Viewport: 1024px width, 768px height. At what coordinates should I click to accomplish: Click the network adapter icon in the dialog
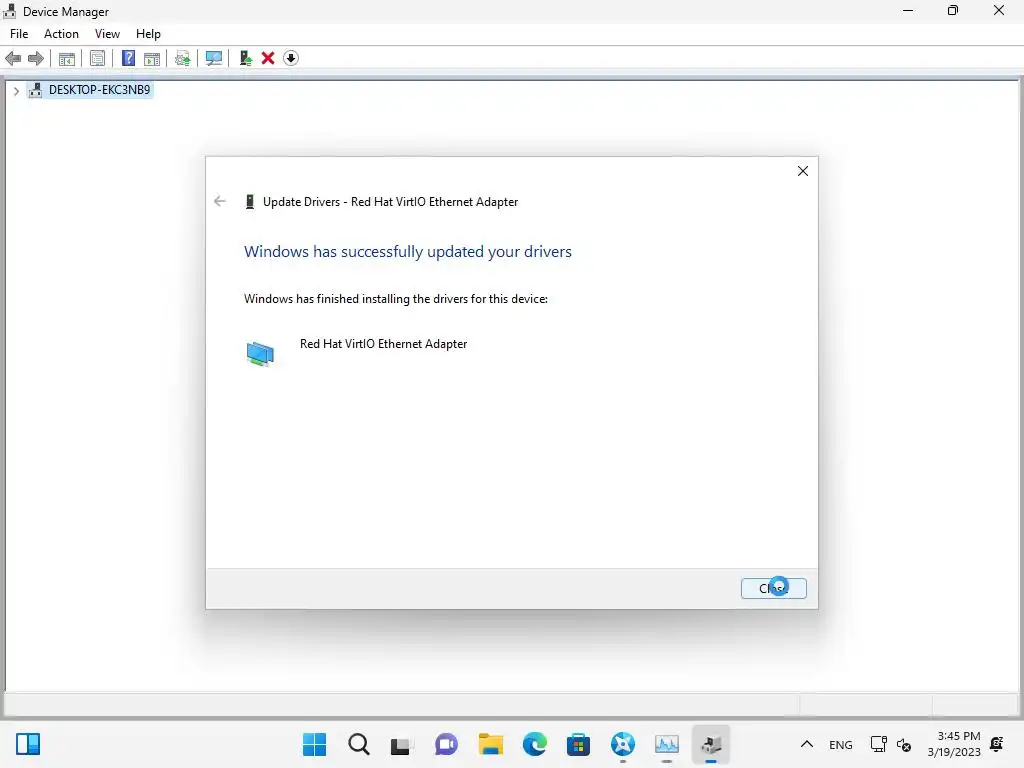tap(260, 354)
